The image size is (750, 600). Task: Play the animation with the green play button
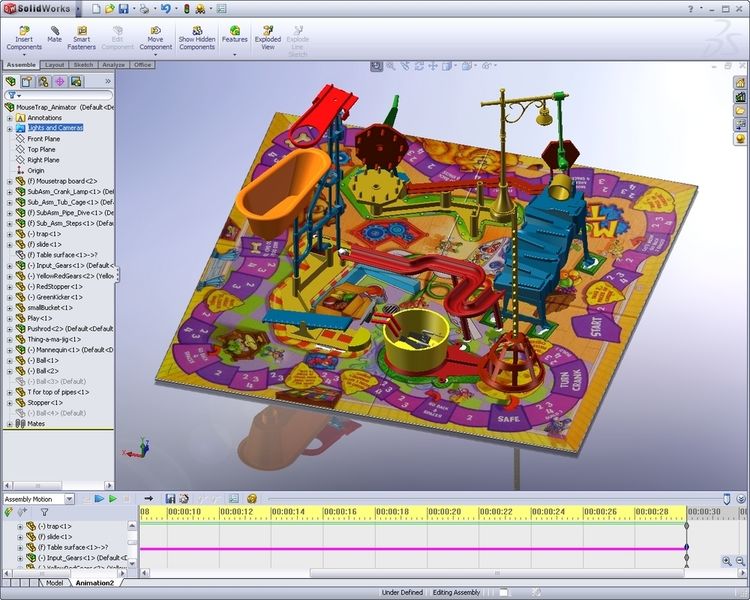click(113, 499)
